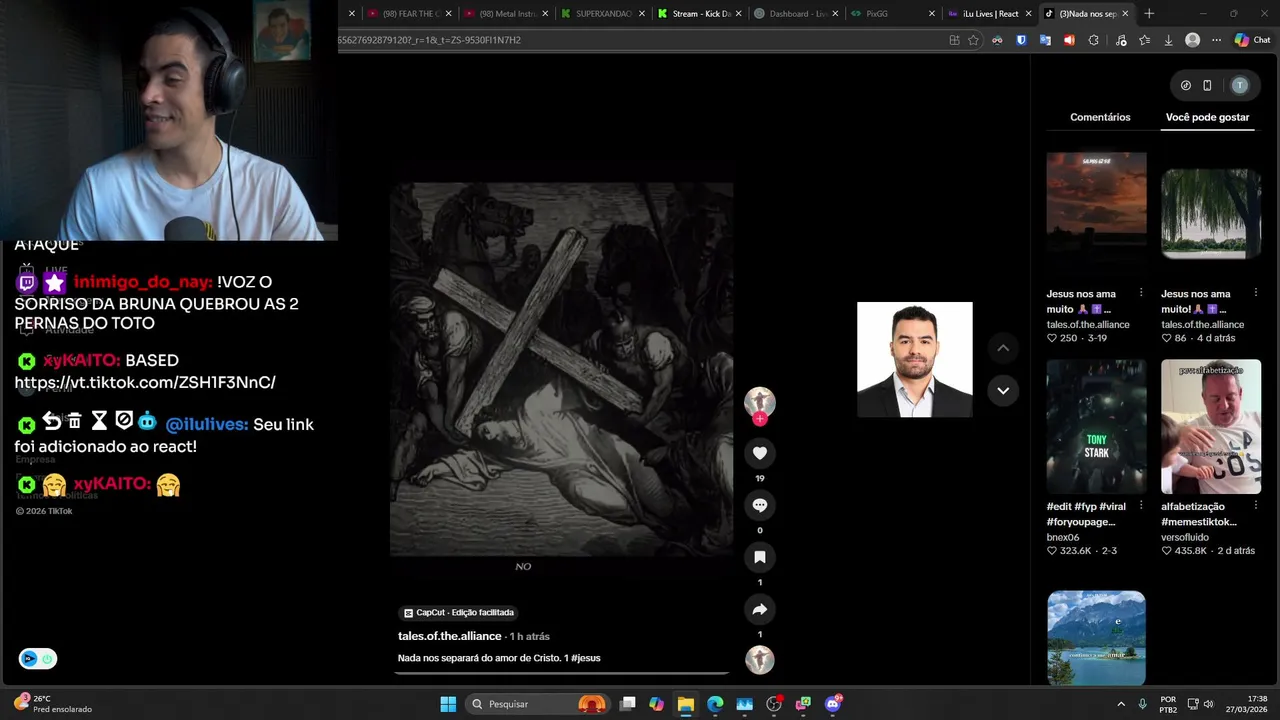1280x720 pixels.
Task: Go to the previous video with the up chevron
Action: tap(1003, 348)
